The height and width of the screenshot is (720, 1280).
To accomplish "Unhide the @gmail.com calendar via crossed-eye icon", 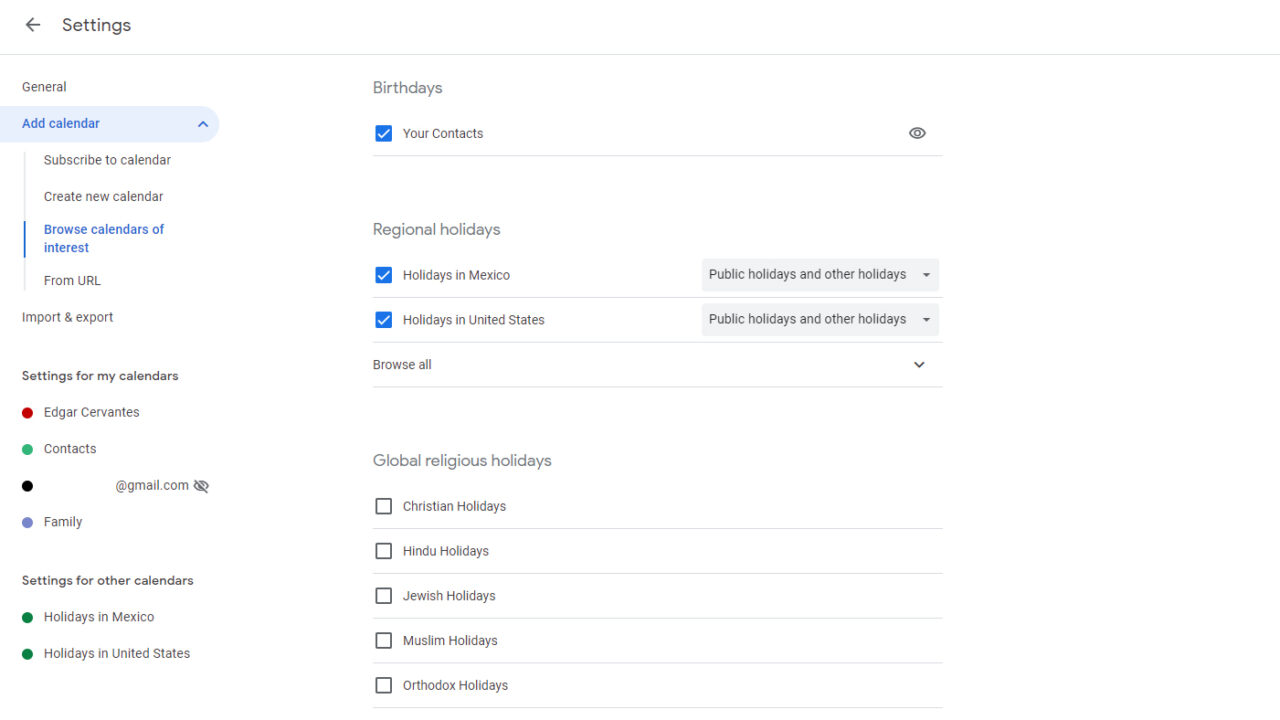I will [201, 485].
